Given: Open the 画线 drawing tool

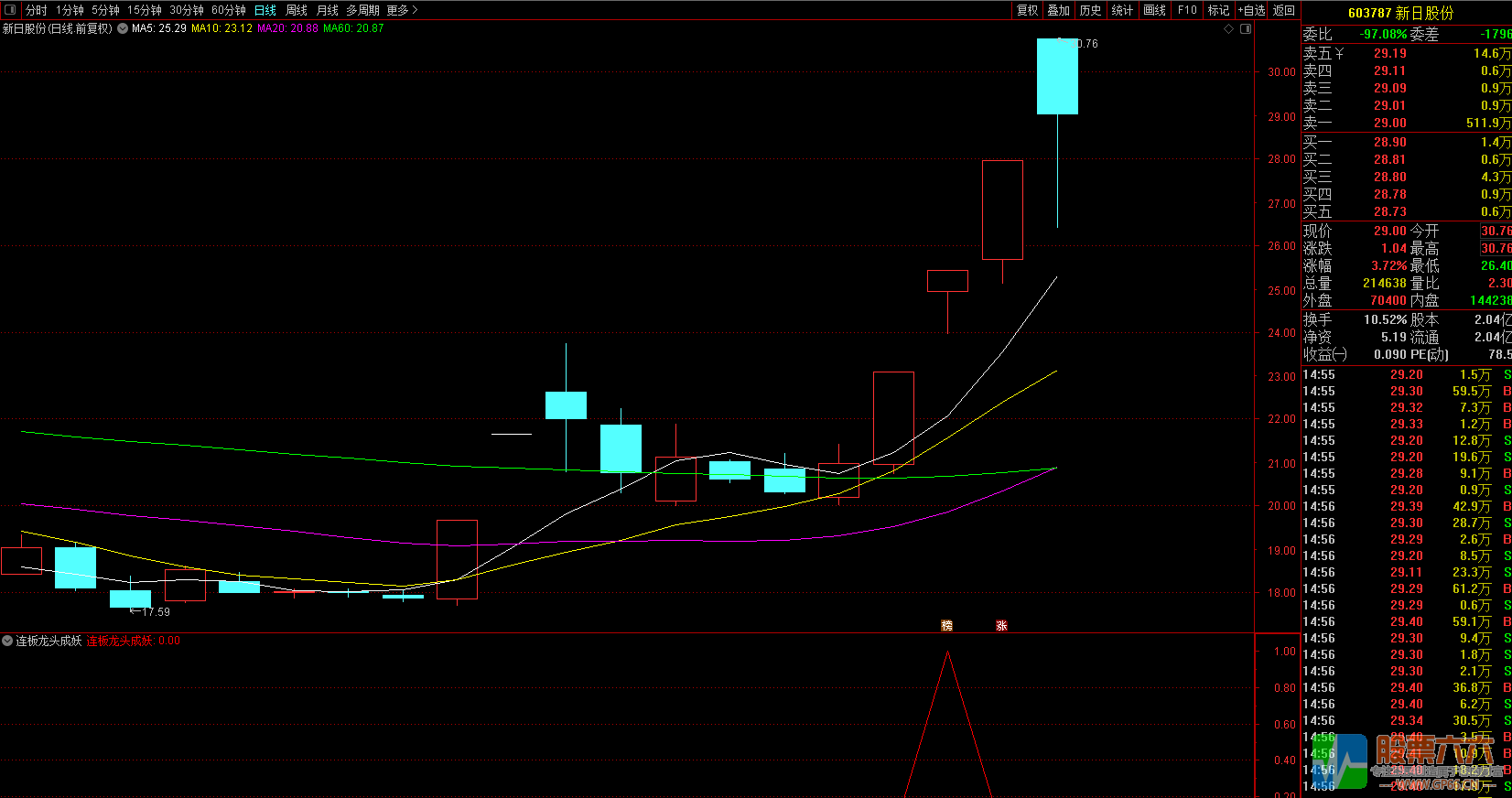Looking at the screenshot, I should [1155, 10].
